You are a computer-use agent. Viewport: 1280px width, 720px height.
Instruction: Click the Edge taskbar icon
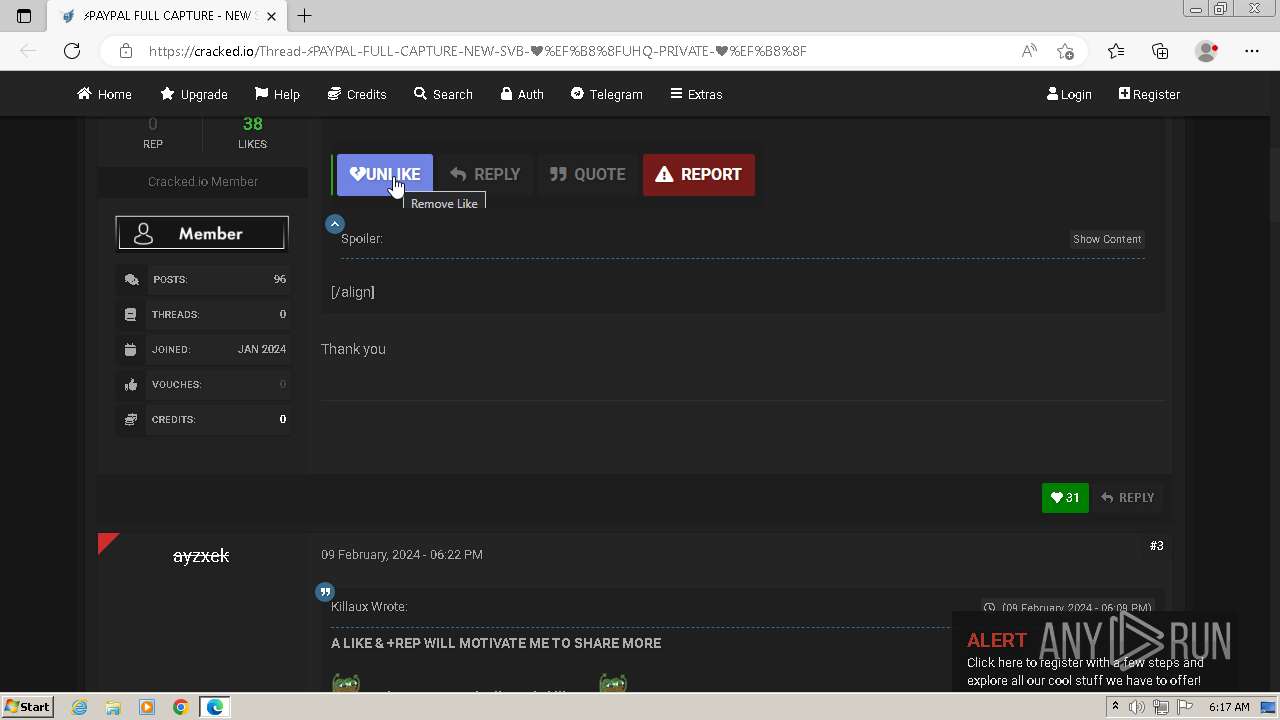(x=214, y=707)
